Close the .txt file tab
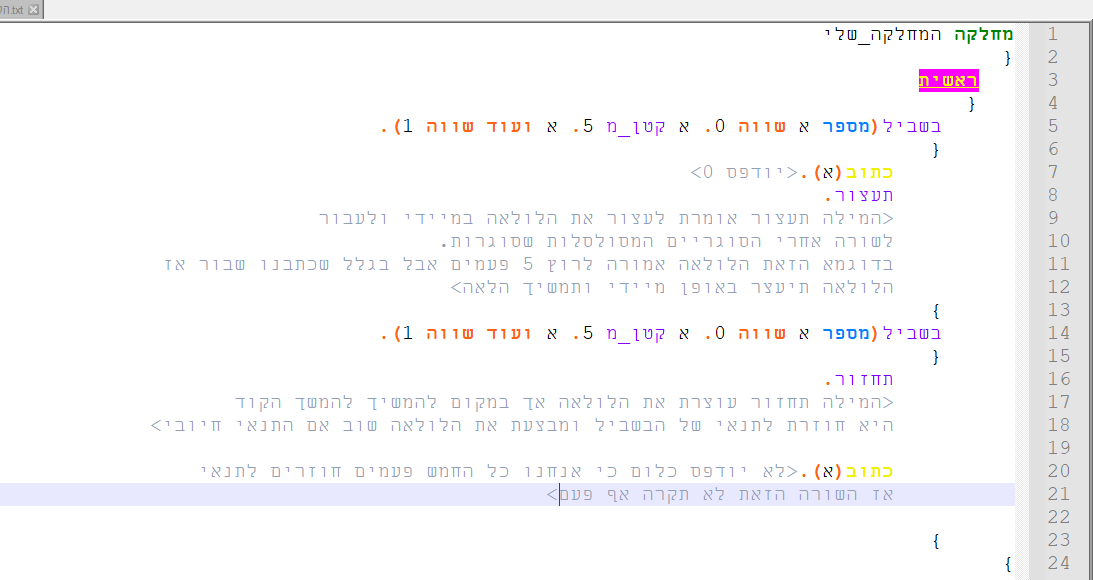The width and height of the screenshot is (1093, 580). click(x=33, y=10)
